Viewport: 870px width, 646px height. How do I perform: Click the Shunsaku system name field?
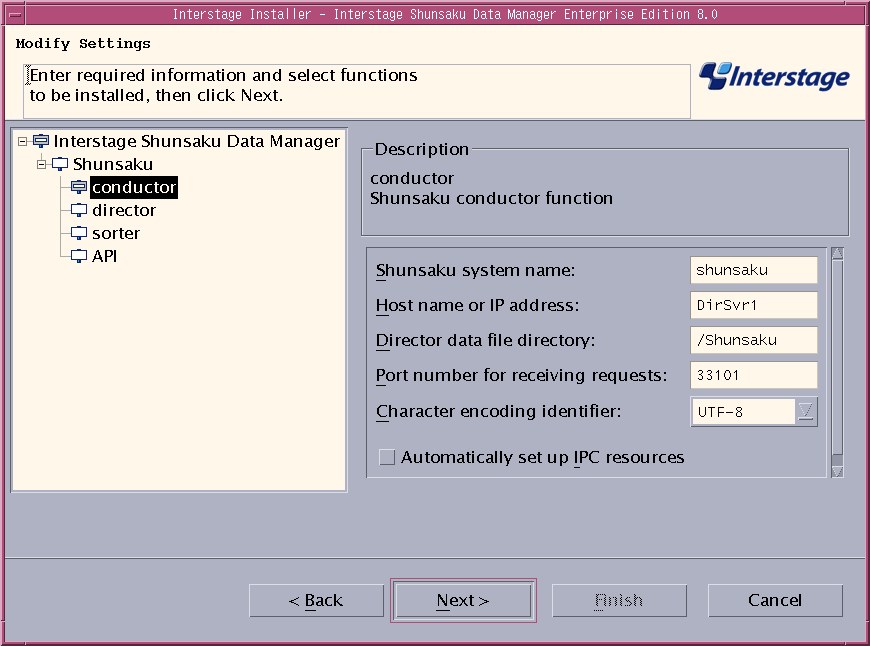pos(753,270)
